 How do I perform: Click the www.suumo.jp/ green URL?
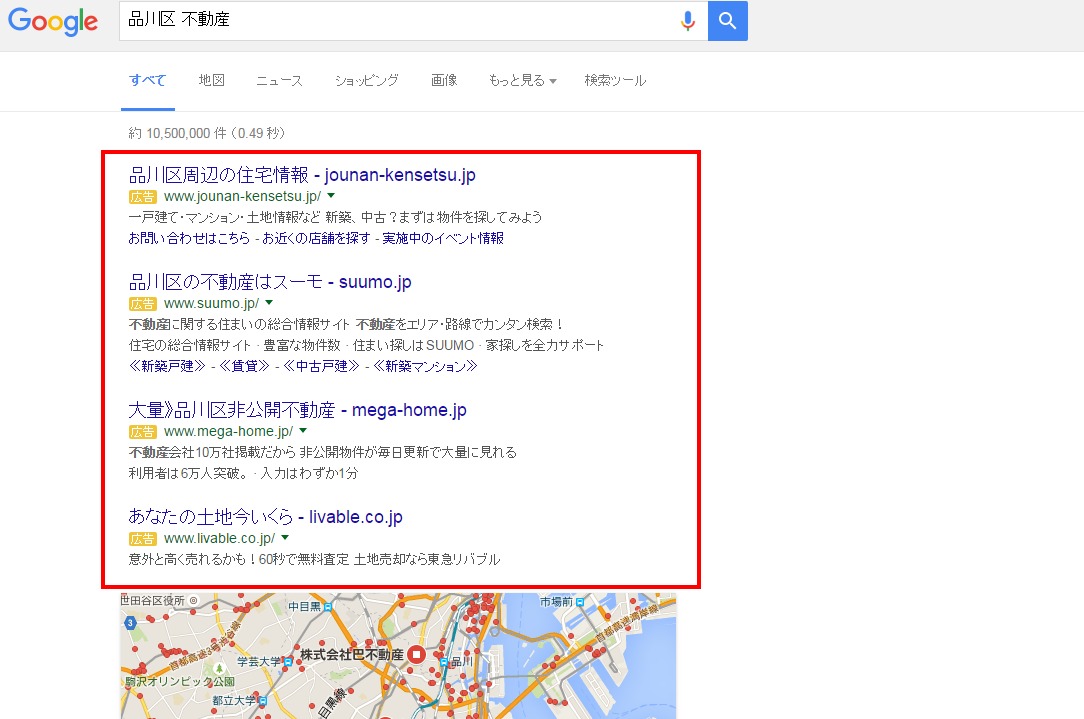[x=212, y=303]
